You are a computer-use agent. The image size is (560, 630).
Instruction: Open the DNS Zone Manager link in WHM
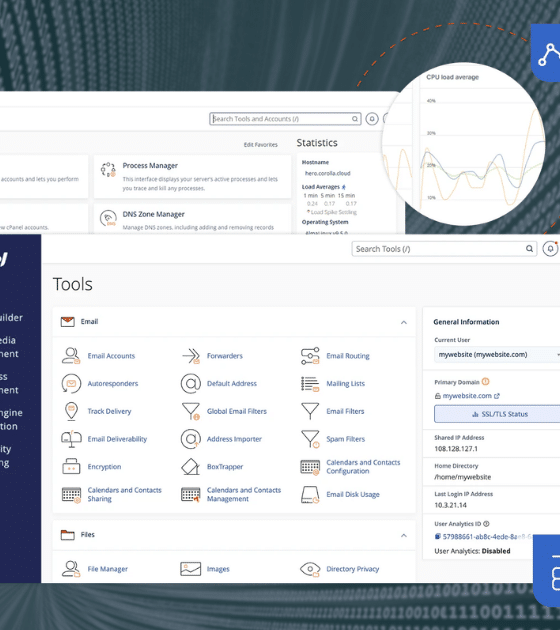(x=153, y=214)
